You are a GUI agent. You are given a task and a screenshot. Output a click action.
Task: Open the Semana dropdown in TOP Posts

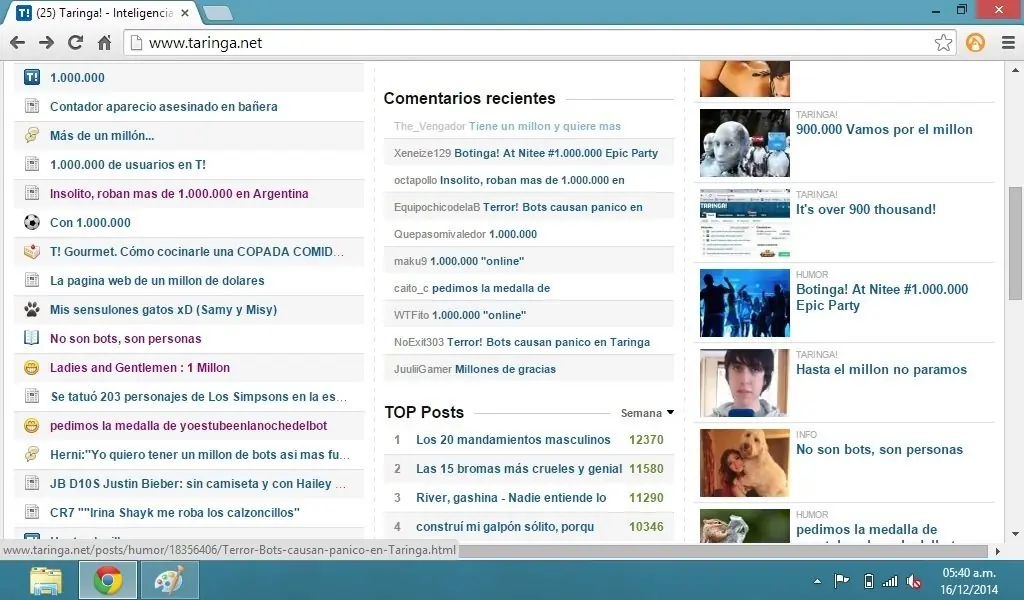[647, 413]
